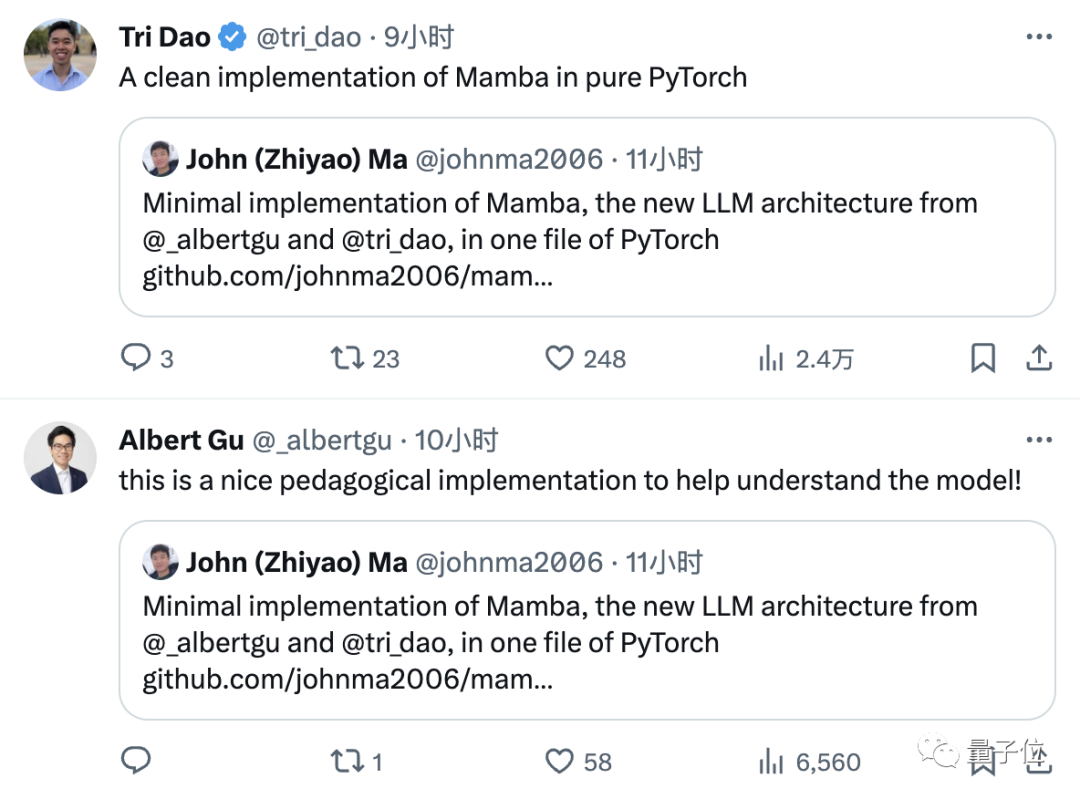
Task: Open the @tri_dao handle link
Action: pyautogui.click(x=309, y=38)
